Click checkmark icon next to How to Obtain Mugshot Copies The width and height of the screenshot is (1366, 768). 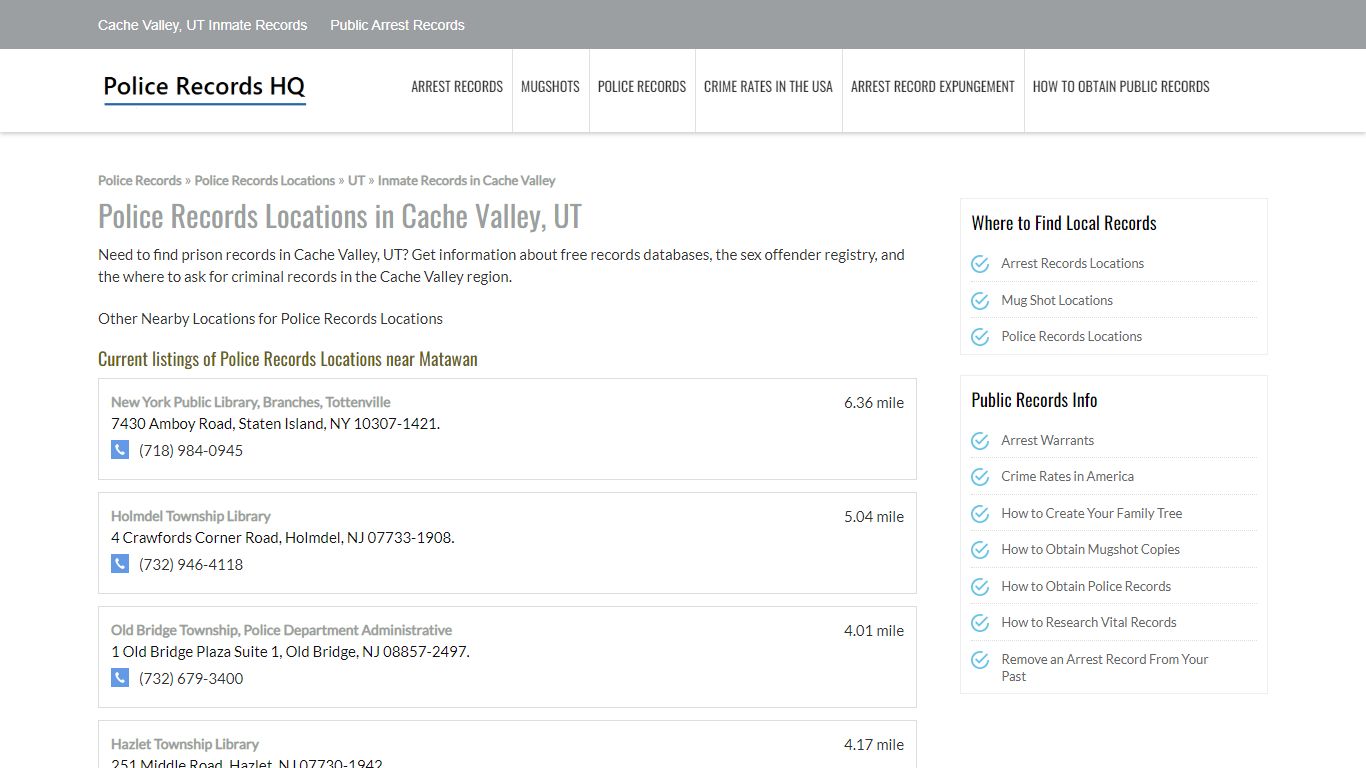[x=980, y=550]
